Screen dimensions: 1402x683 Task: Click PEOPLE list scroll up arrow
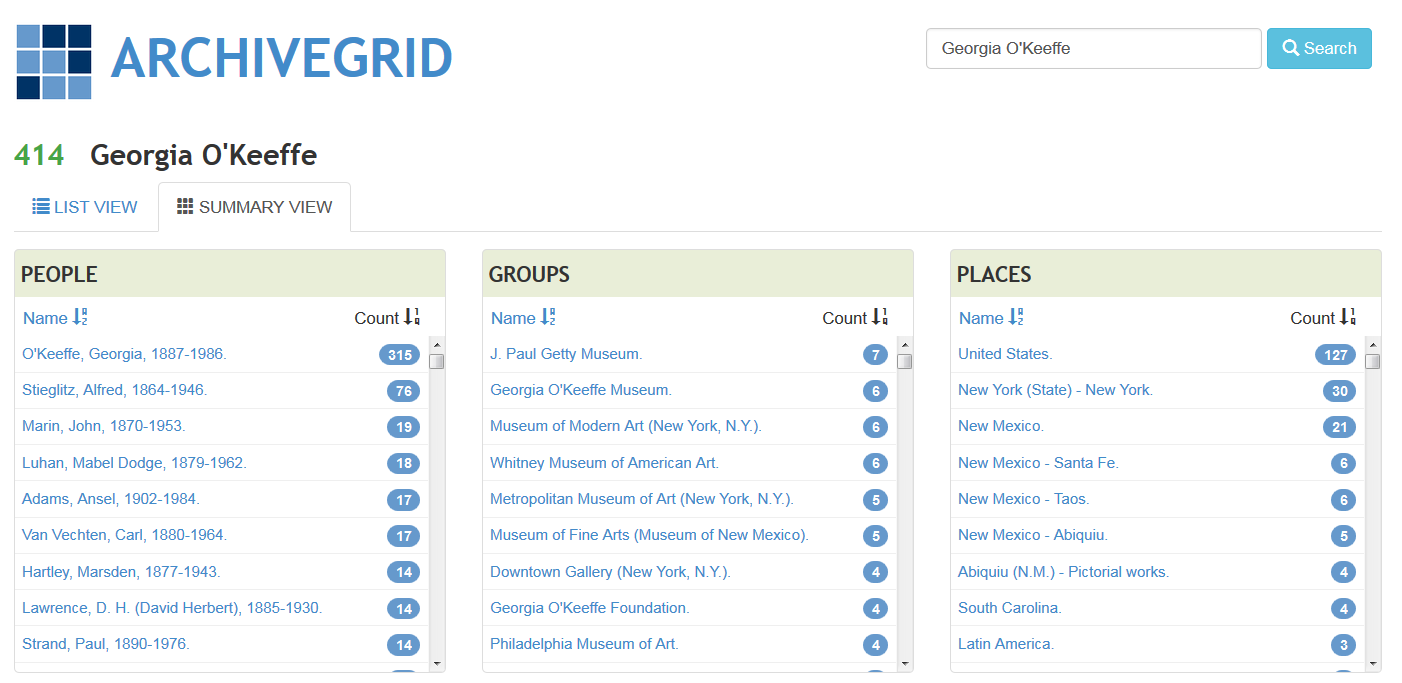tap(437, 344)
